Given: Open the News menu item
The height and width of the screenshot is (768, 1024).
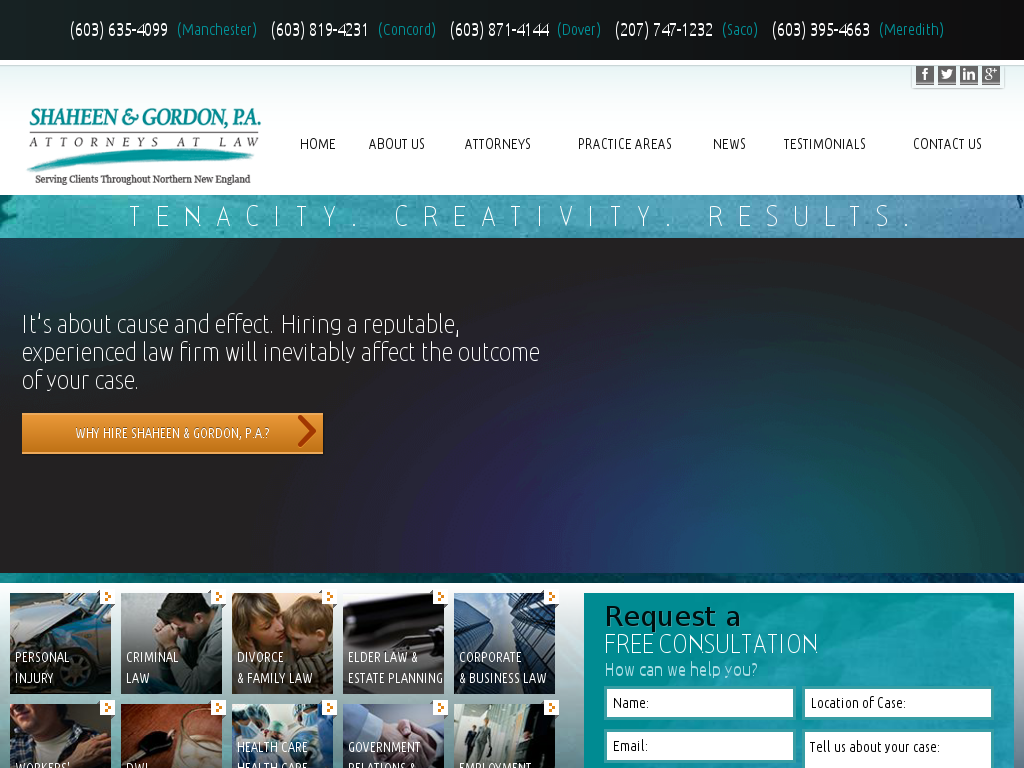Looking at the screenshot, I should [729, 144].
